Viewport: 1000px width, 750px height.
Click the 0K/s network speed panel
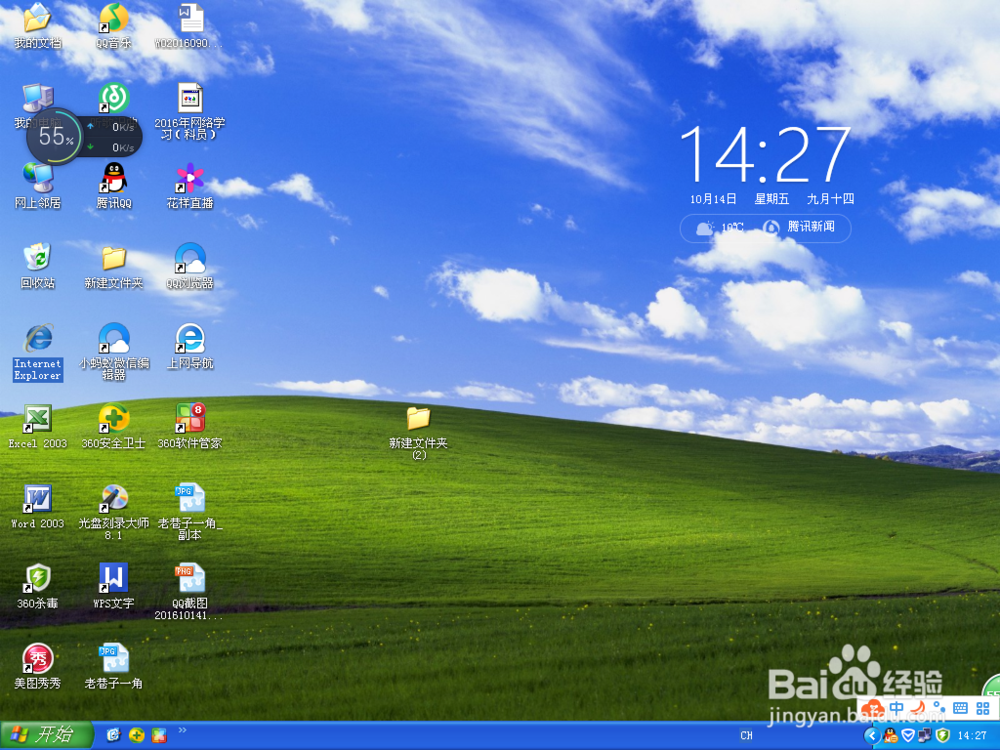[x=112, y=136]
